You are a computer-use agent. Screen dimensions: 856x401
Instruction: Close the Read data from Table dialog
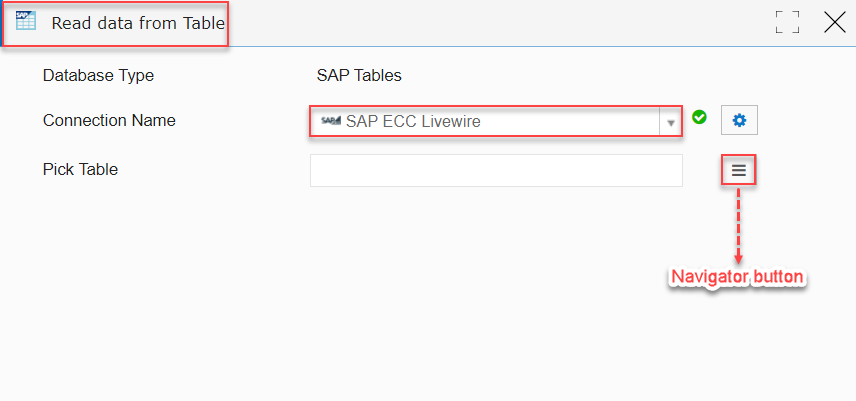coord(835,22)
